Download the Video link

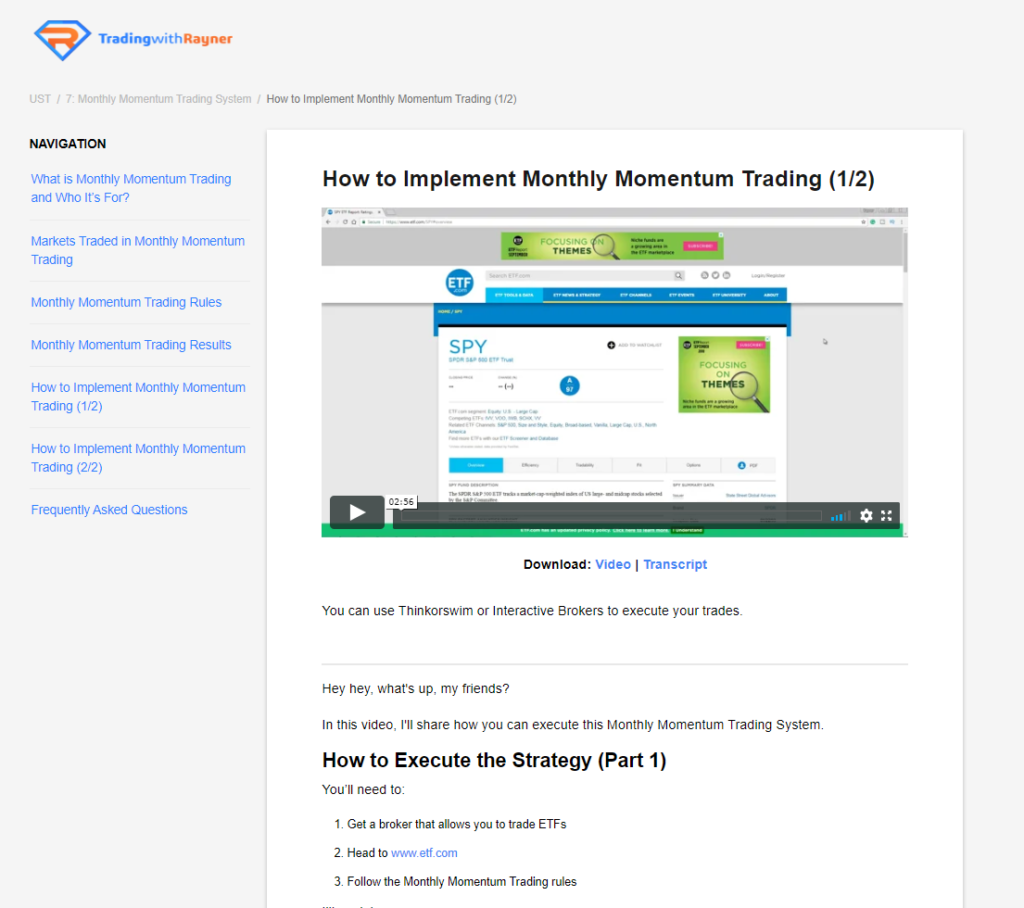point(613,564)
